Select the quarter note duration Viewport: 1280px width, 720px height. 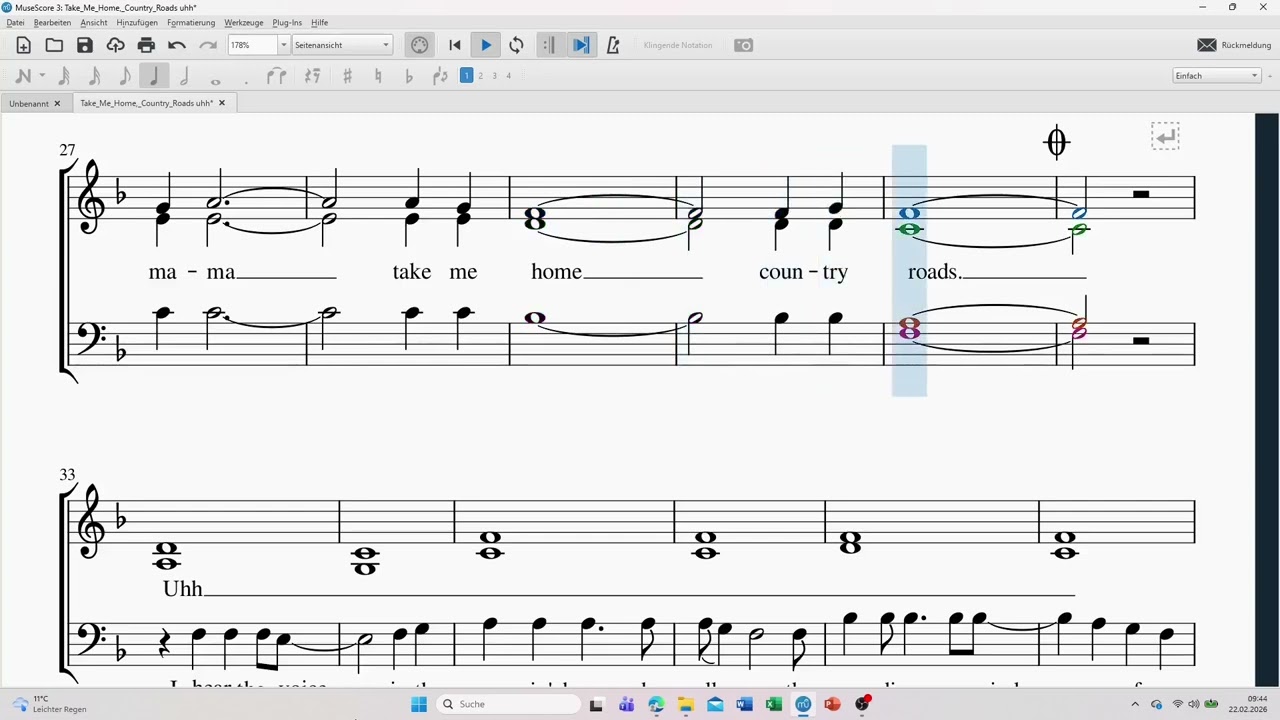(x=154, y=76)
